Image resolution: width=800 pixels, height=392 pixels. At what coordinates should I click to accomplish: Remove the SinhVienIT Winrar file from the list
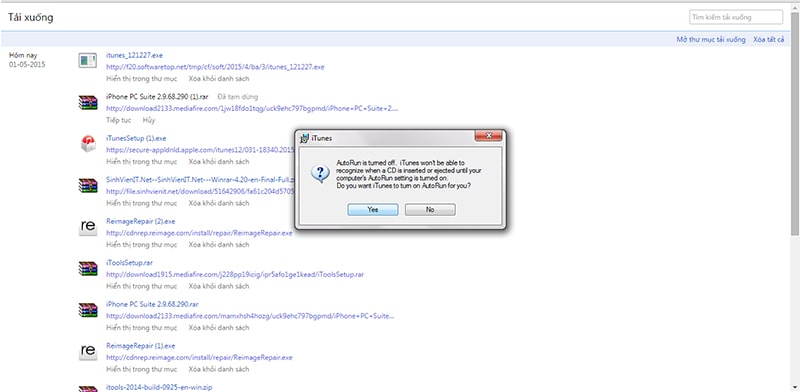click(x=219, y=203)
